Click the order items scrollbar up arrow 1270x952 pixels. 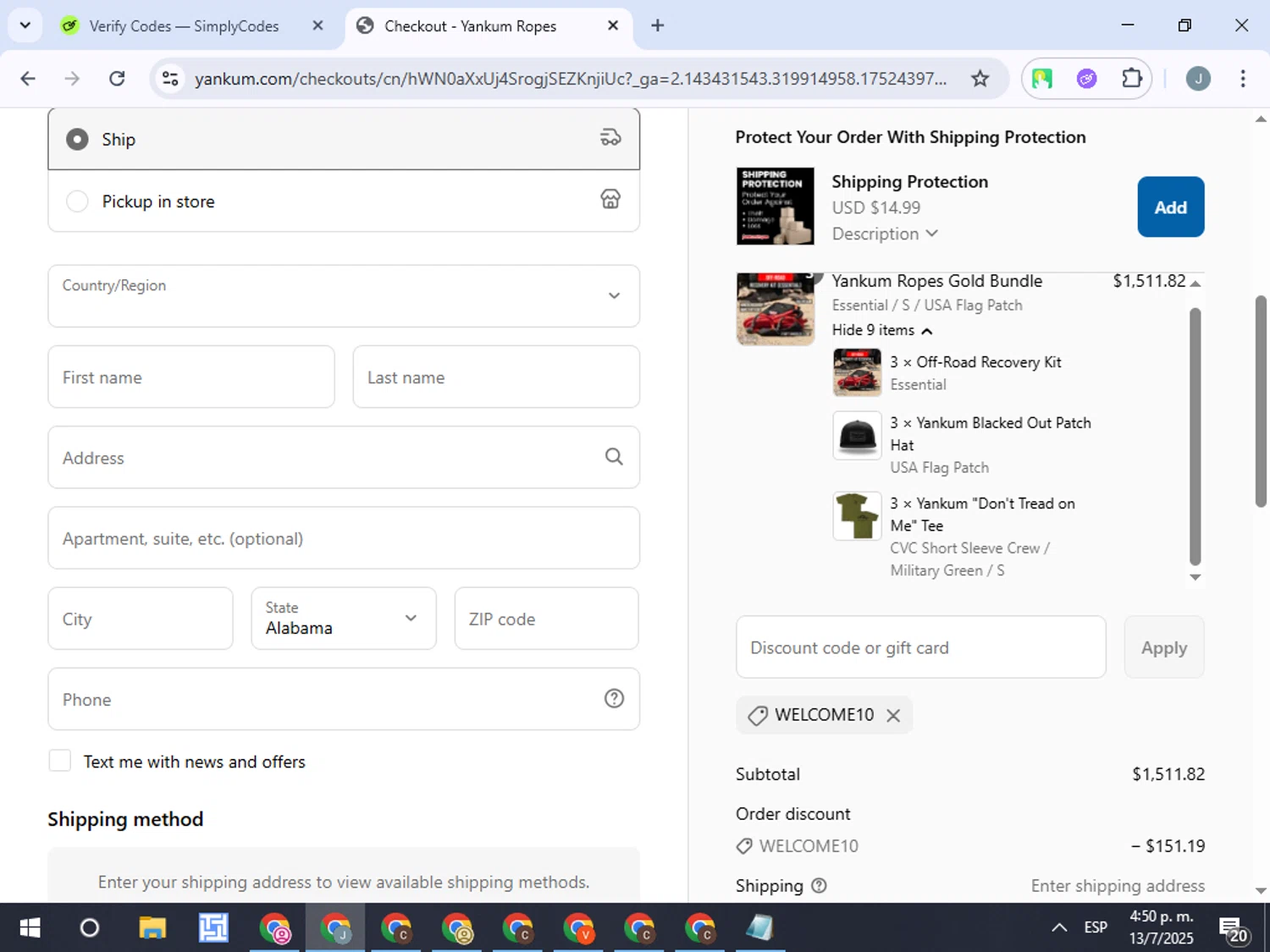point(1195,283)
